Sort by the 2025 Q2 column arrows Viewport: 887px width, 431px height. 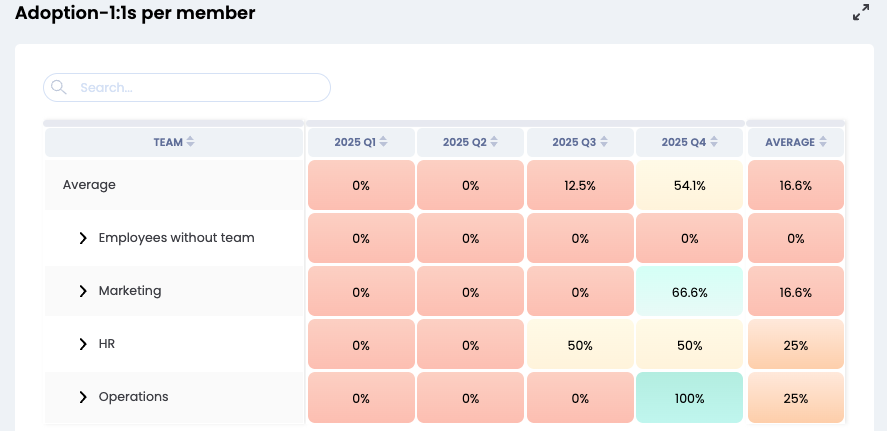(493, 143)
